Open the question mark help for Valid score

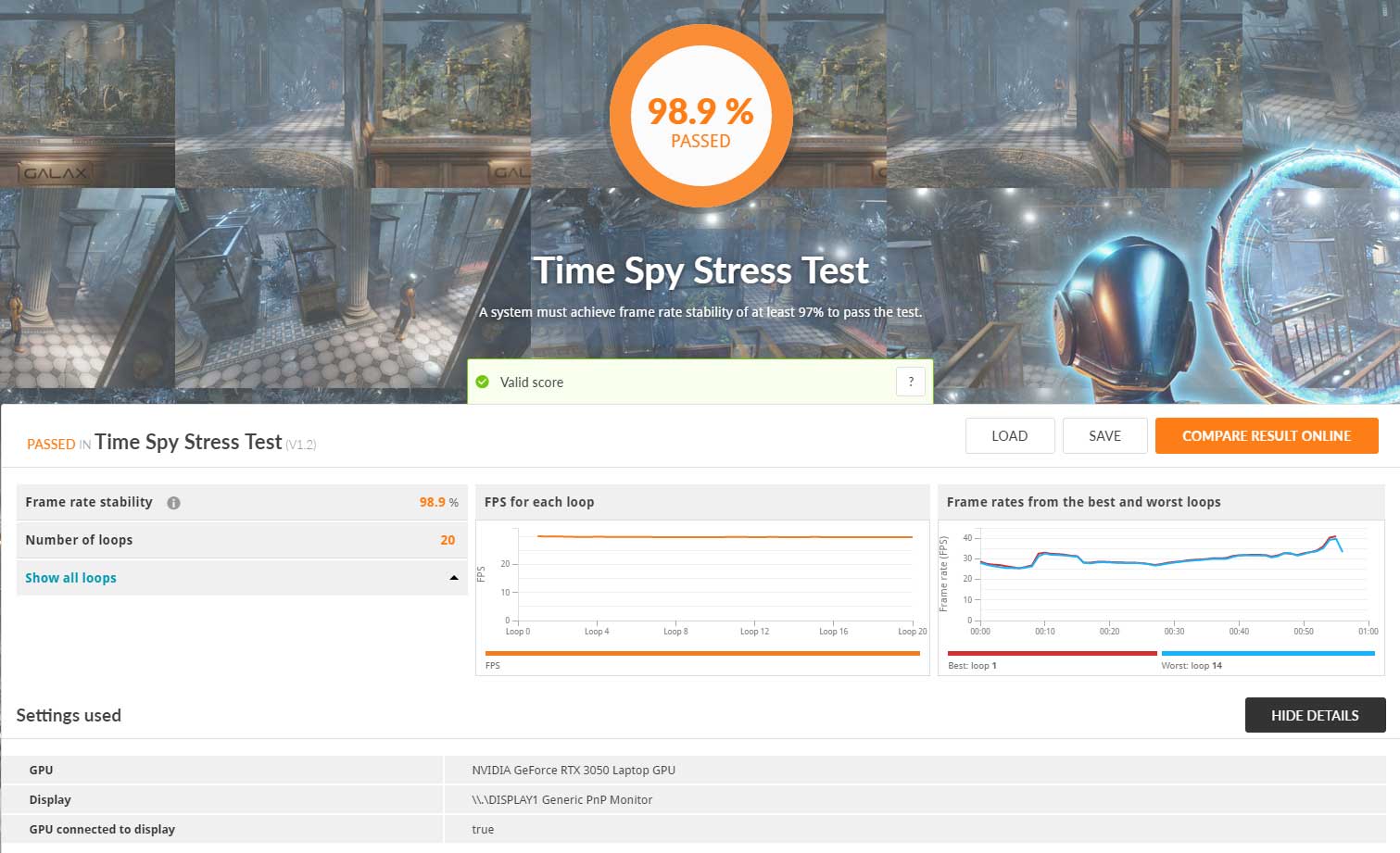[911, 382]
